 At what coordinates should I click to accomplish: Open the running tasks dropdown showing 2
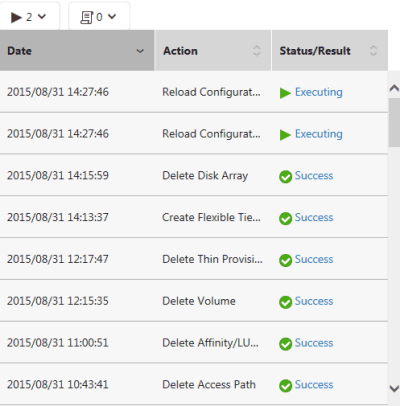[x=29, y=16]
